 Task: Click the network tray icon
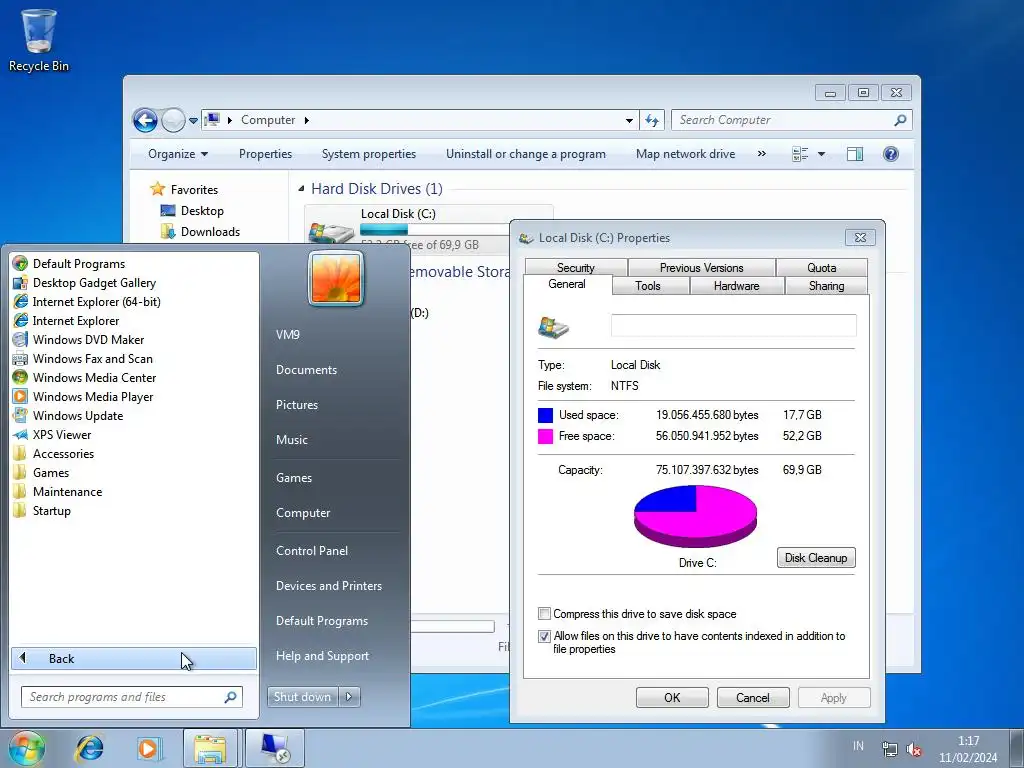[889, 749]
